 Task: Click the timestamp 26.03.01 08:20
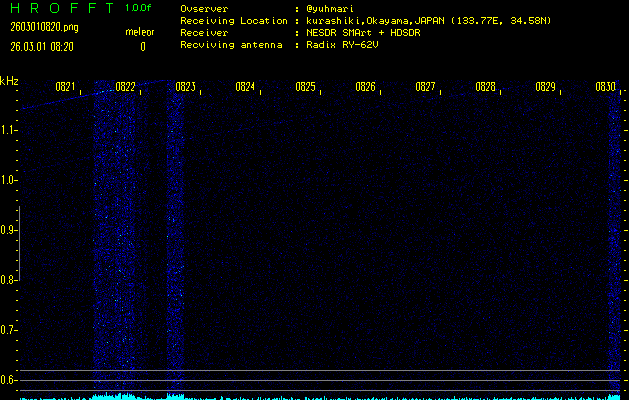(x=42, y=47)
